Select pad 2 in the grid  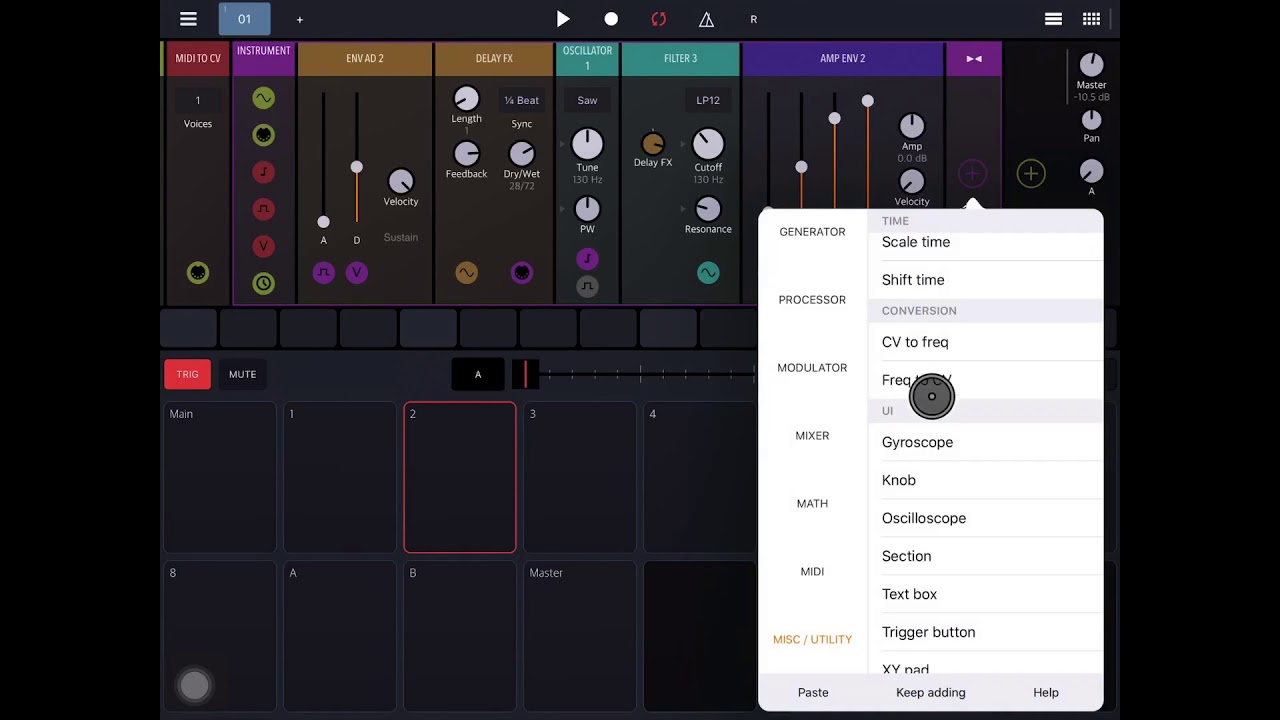[x=460, y=477]
